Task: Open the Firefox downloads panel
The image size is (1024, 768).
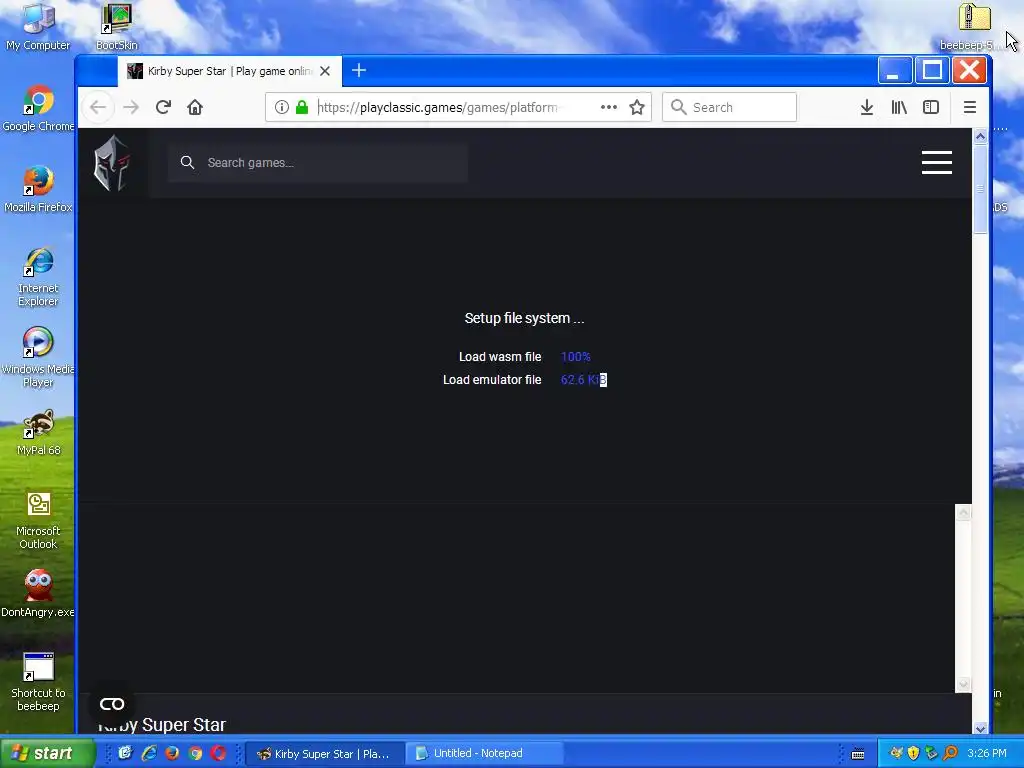Action: tap(867, 107)
